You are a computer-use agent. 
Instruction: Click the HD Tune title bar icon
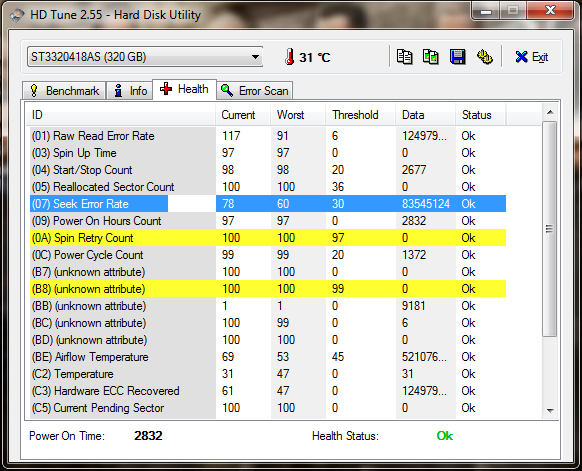click(x=17, y=15)
